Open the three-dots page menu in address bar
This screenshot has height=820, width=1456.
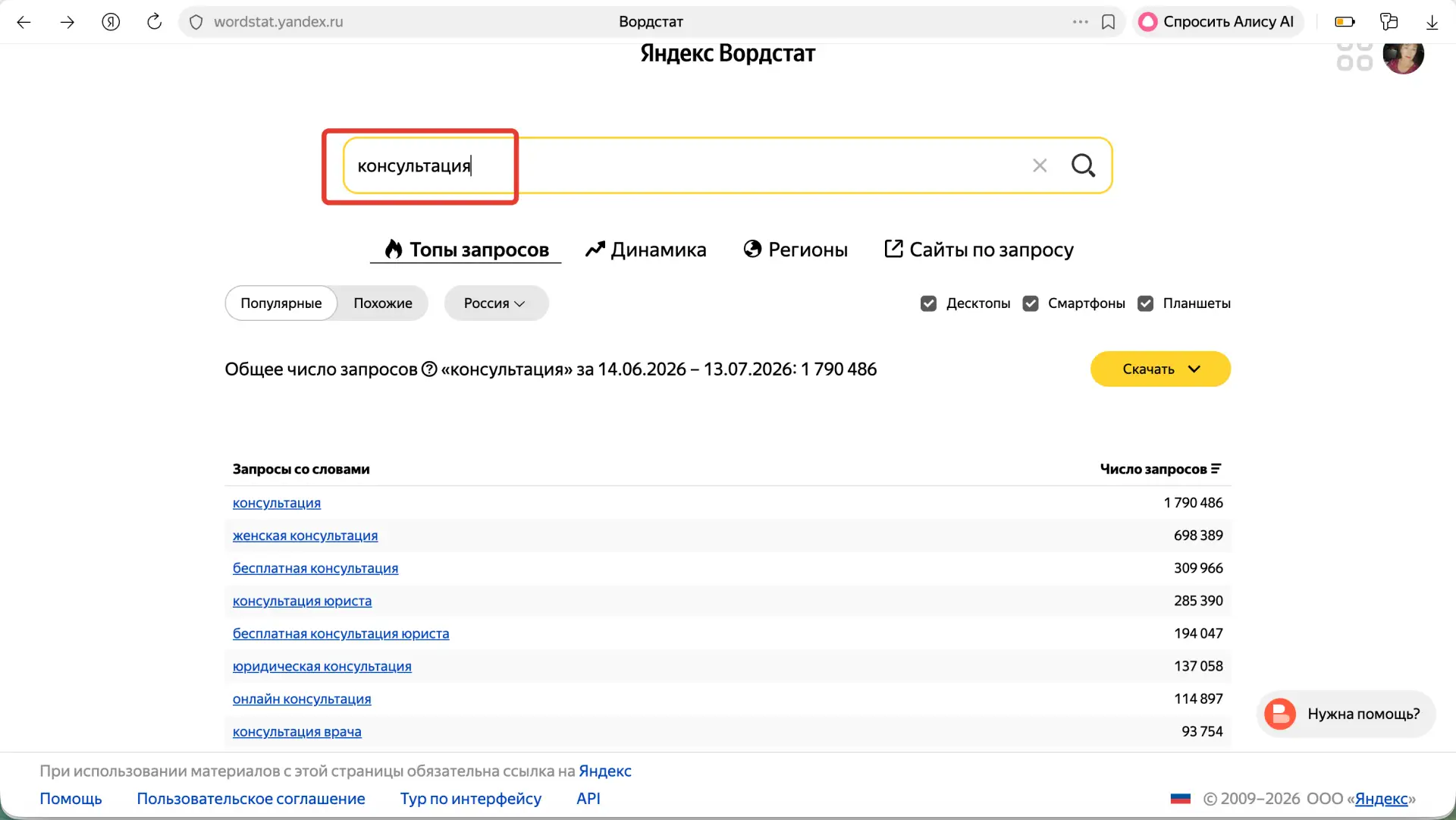point(1081,22)
